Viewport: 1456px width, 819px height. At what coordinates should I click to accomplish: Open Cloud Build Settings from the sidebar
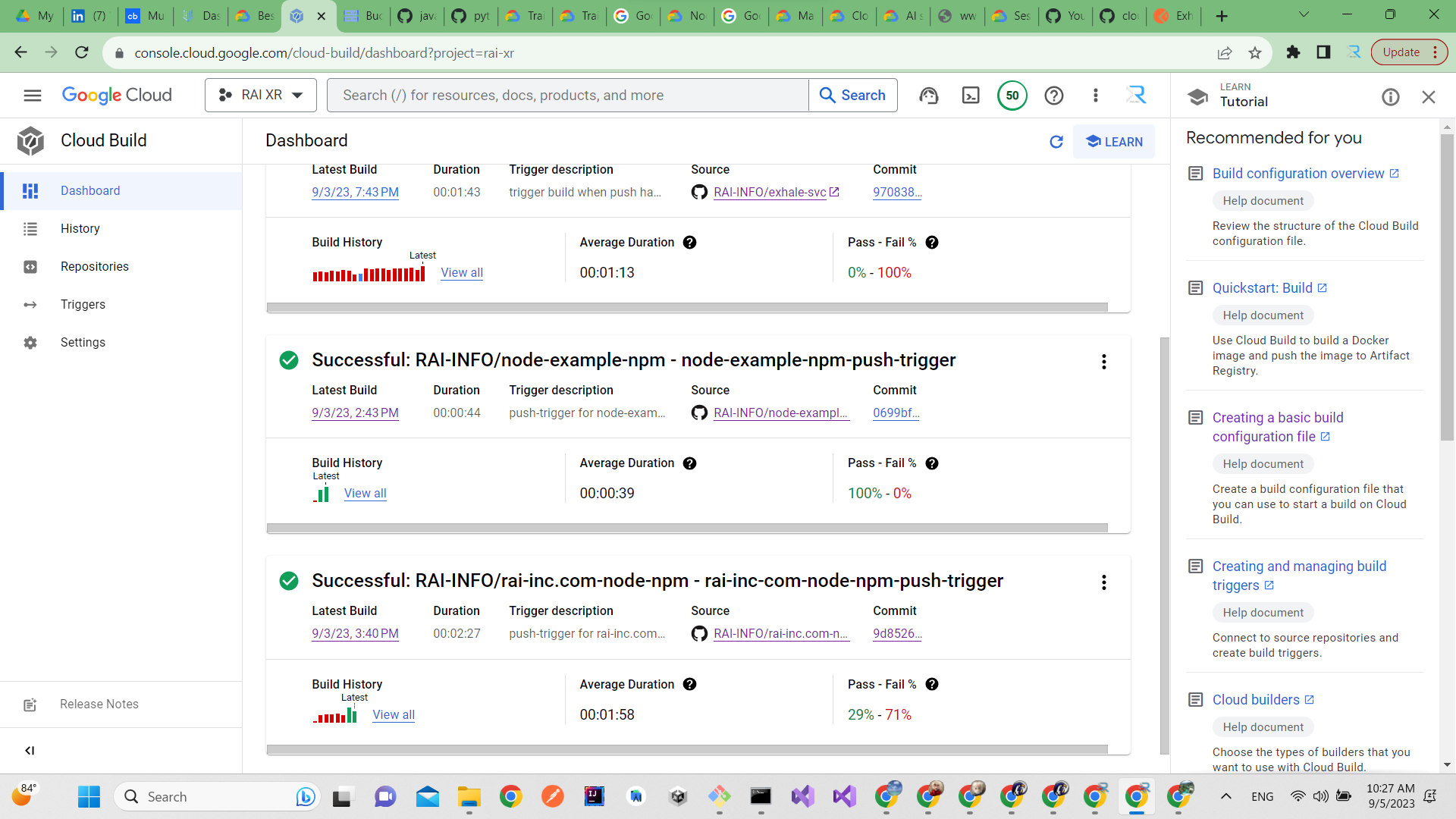[82, 342]
